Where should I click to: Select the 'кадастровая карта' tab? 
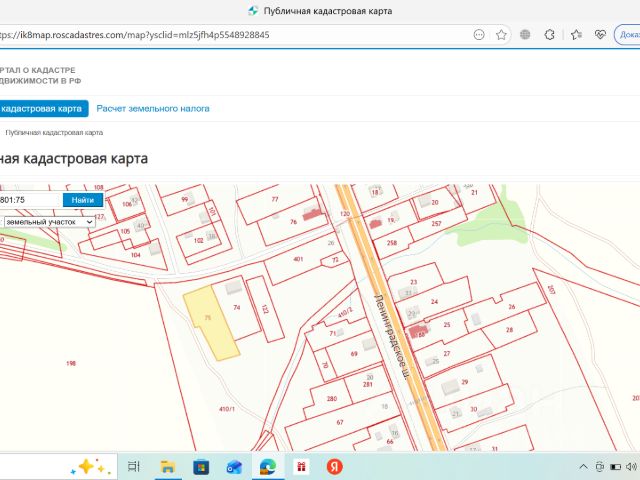pyautogui.click(x=42, y=109)
